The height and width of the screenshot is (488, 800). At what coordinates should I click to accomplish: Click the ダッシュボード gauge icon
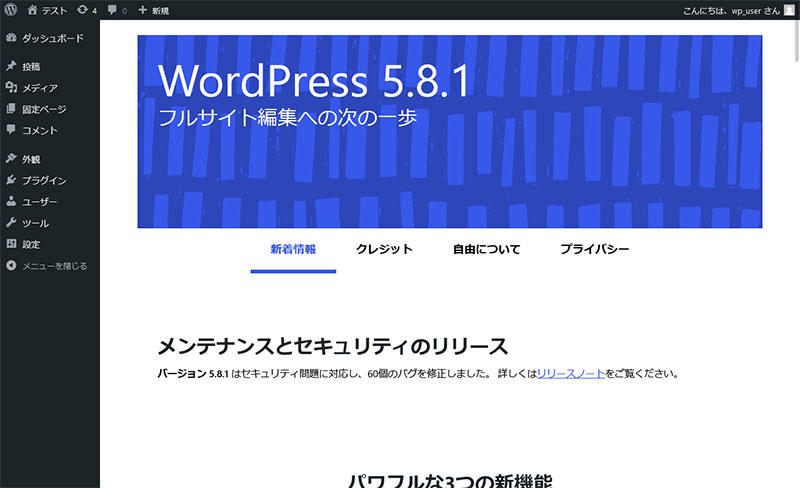point(11,38)
